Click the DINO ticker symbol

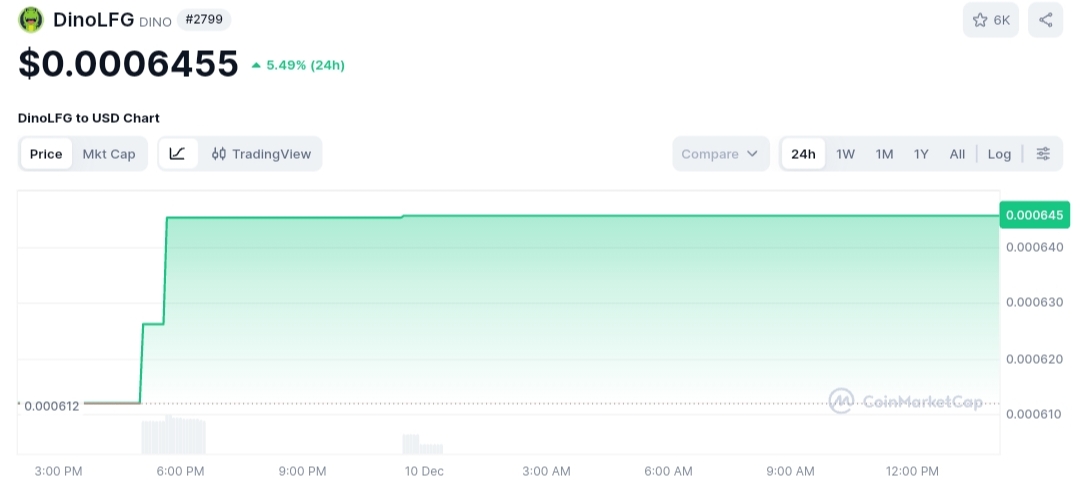tap(155, 21)
